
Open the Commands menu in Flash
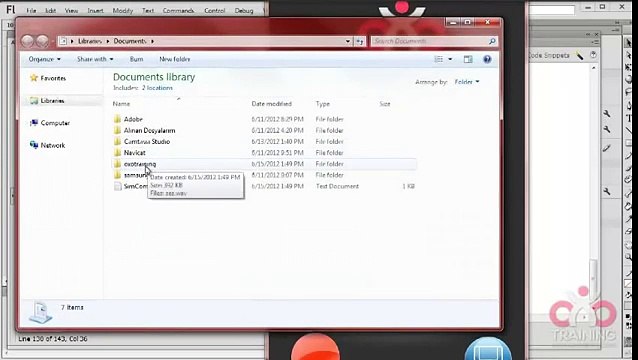pos(178,11)
